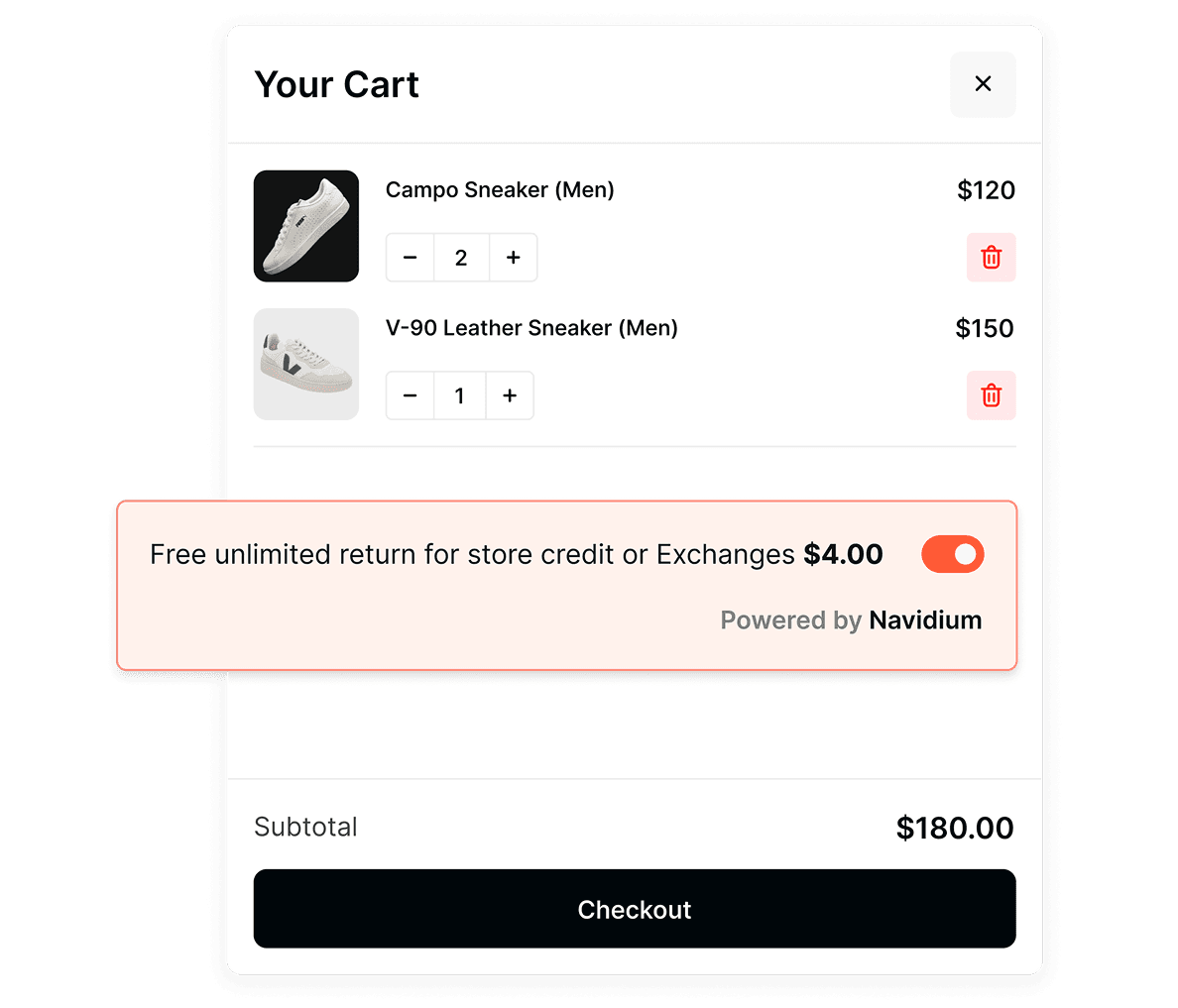Viewport: 1178px width, 1008px height.
Task: Click the $150 V-90 Sneaker price
Action: pyautogui.click(x=985, y=328)
